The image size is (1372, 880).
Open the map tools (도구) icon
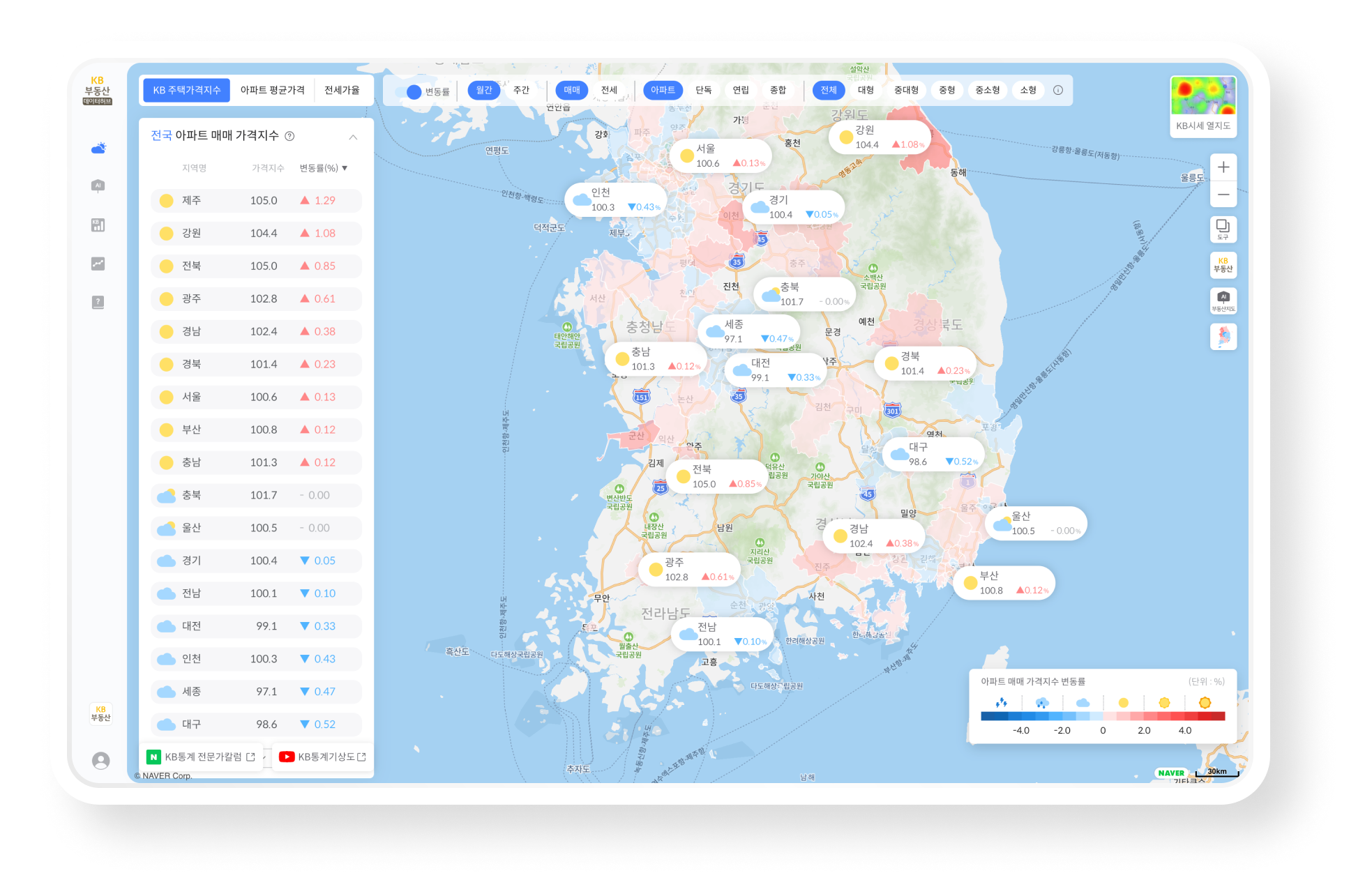coord(1223,229)
